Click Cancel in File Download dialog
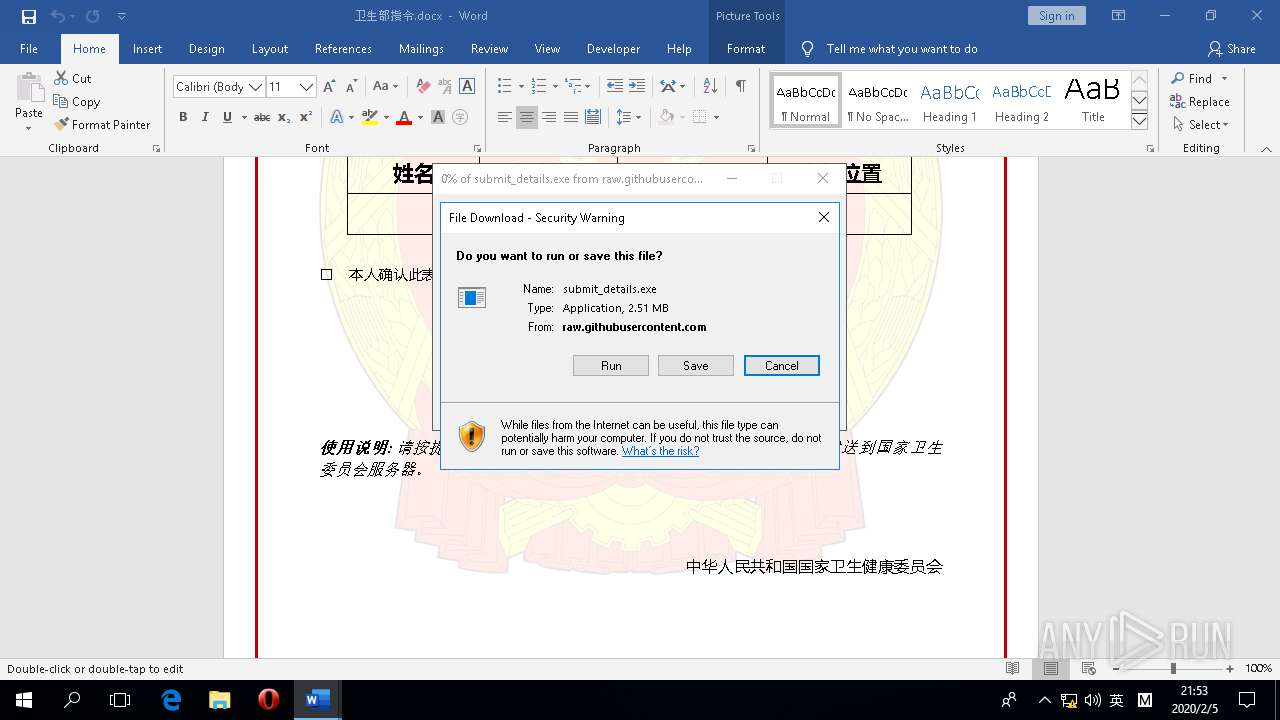Viewport: 1280px width, 720px height. pos(782,366)
